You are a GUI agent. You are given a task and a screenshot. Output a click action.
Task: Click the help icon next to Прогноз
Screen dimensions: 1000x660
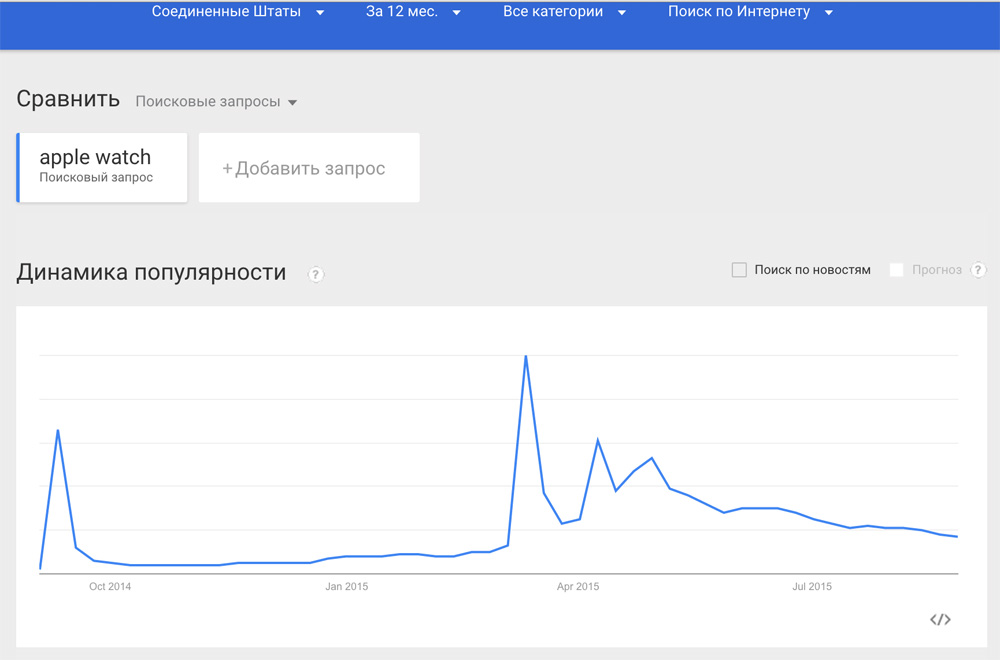[x=978, y=270]
